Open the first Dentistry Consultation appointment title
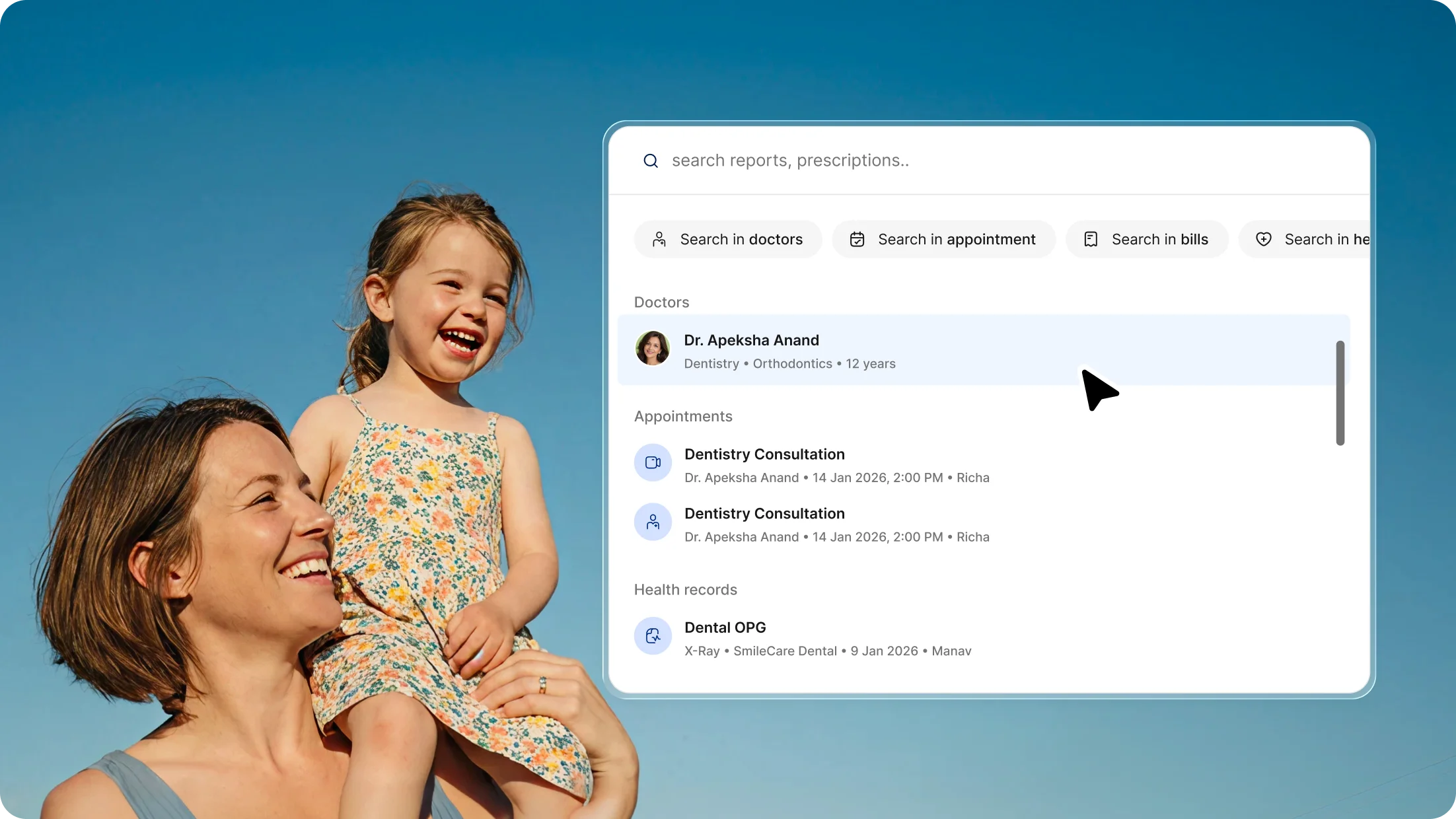The width and height of the screenshot is (1456, 819). [x=764, y=454]
